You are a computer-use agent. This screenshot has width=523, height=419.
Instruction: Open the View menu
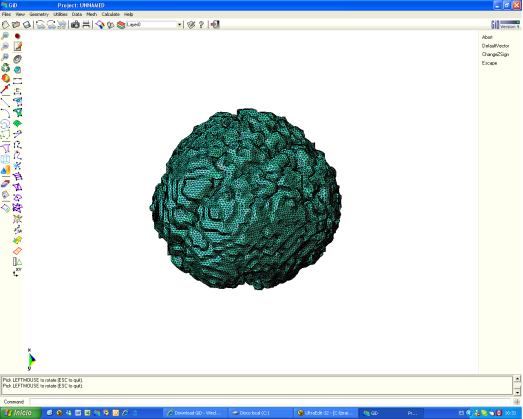click(x=20, y=14)
